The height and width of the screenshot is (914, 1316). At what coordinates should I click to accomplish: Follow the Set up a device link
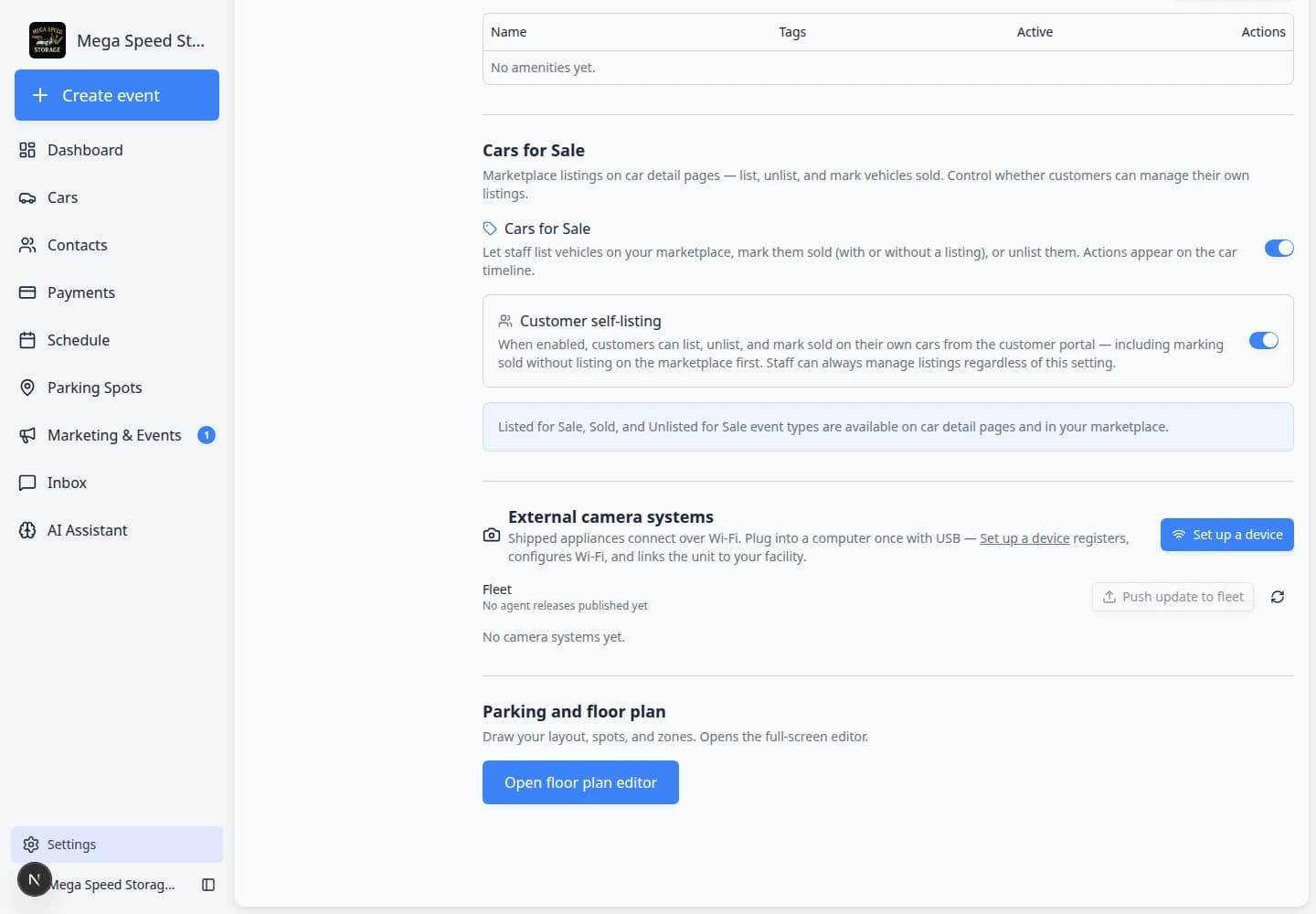[1024, 538]
